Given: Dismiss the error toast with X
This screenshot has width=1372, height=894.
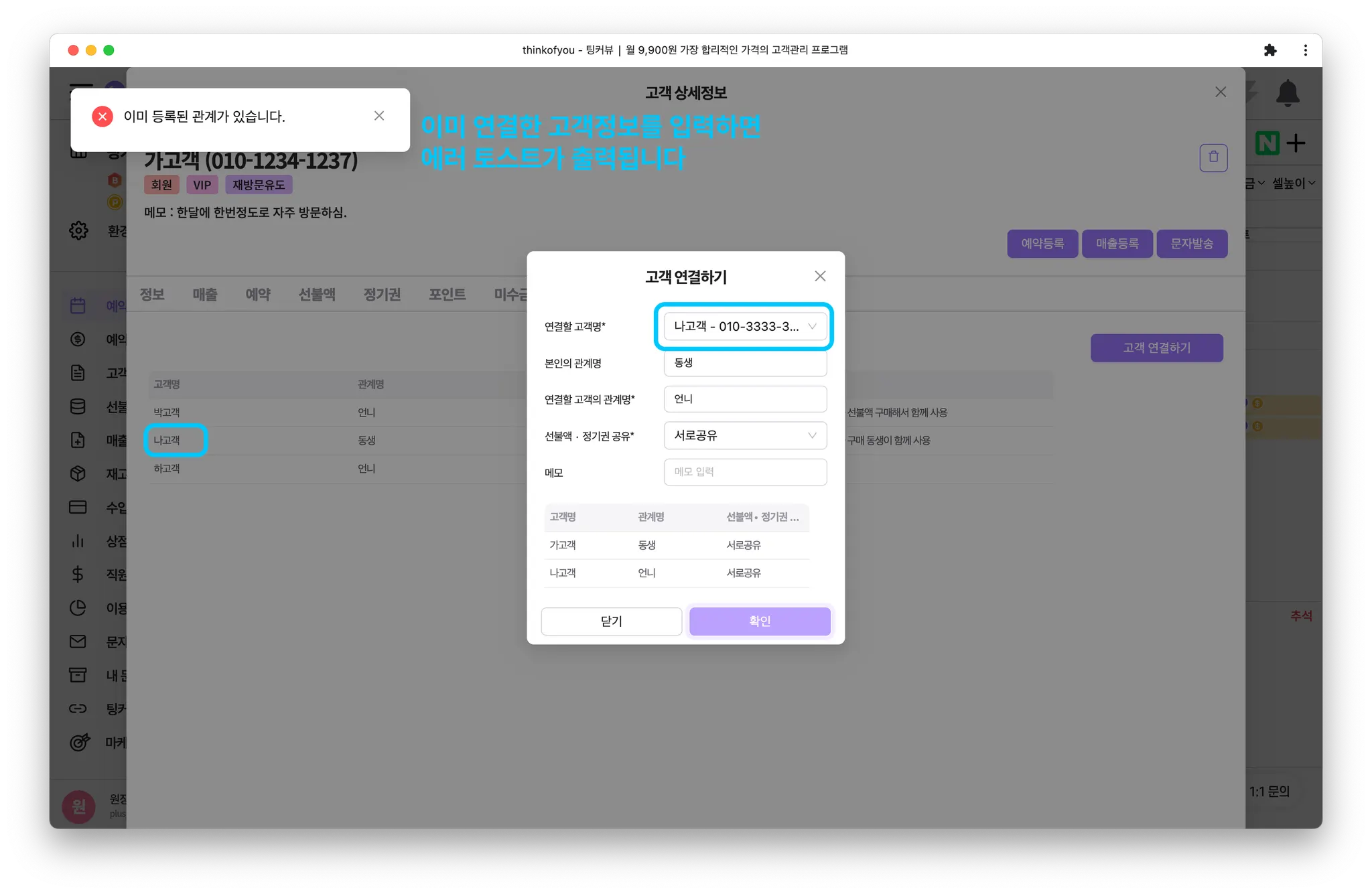Looking at the screenshot, I should click(379, 116).
